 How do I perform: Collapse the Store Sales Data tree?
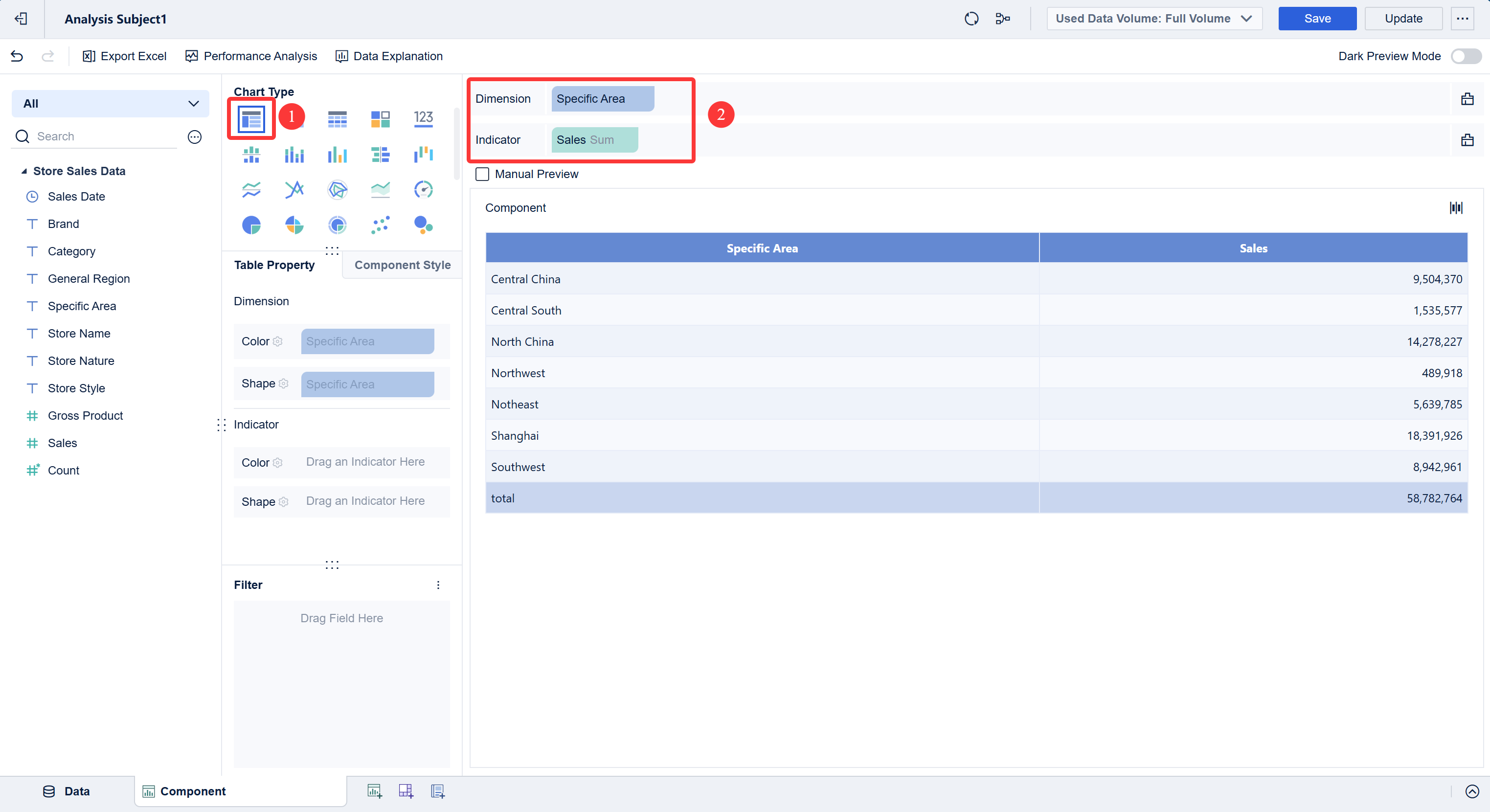pyautogui.click(x=23, y=171)
